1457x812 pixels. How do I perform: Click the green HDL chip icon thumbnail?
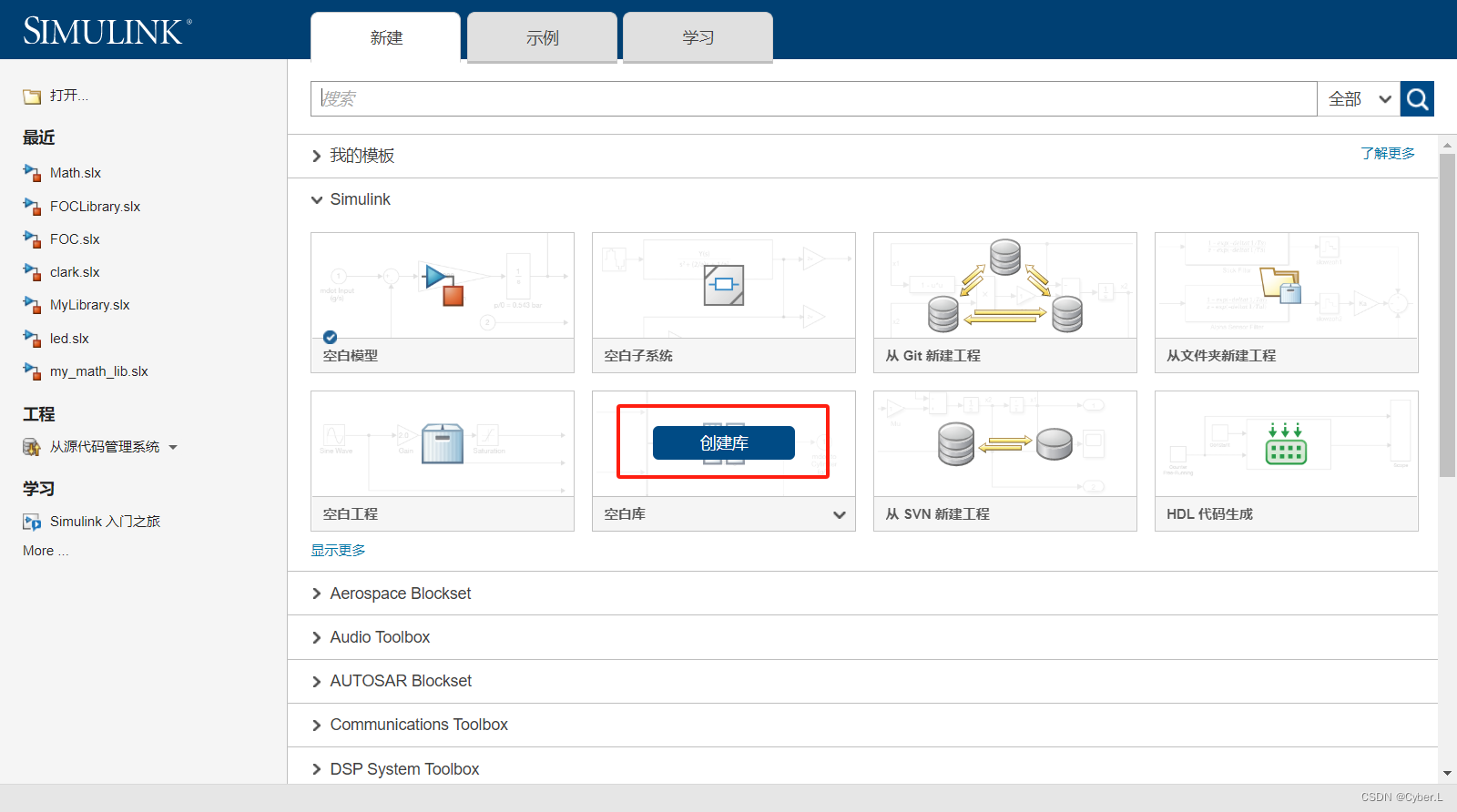[1286, 443]
